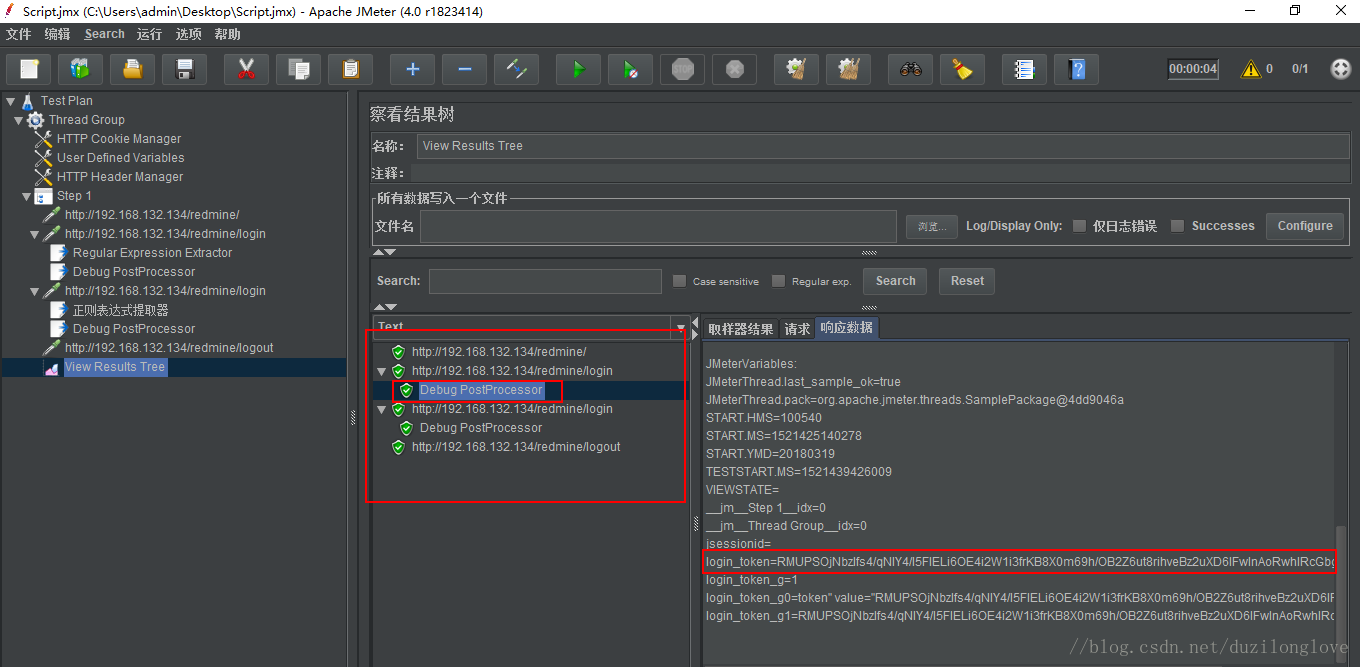Viewport: 1360px width, 667px height.
Task: Copy selected element toolbar icon
Action: pyautogui.click(x=298, y=69)
